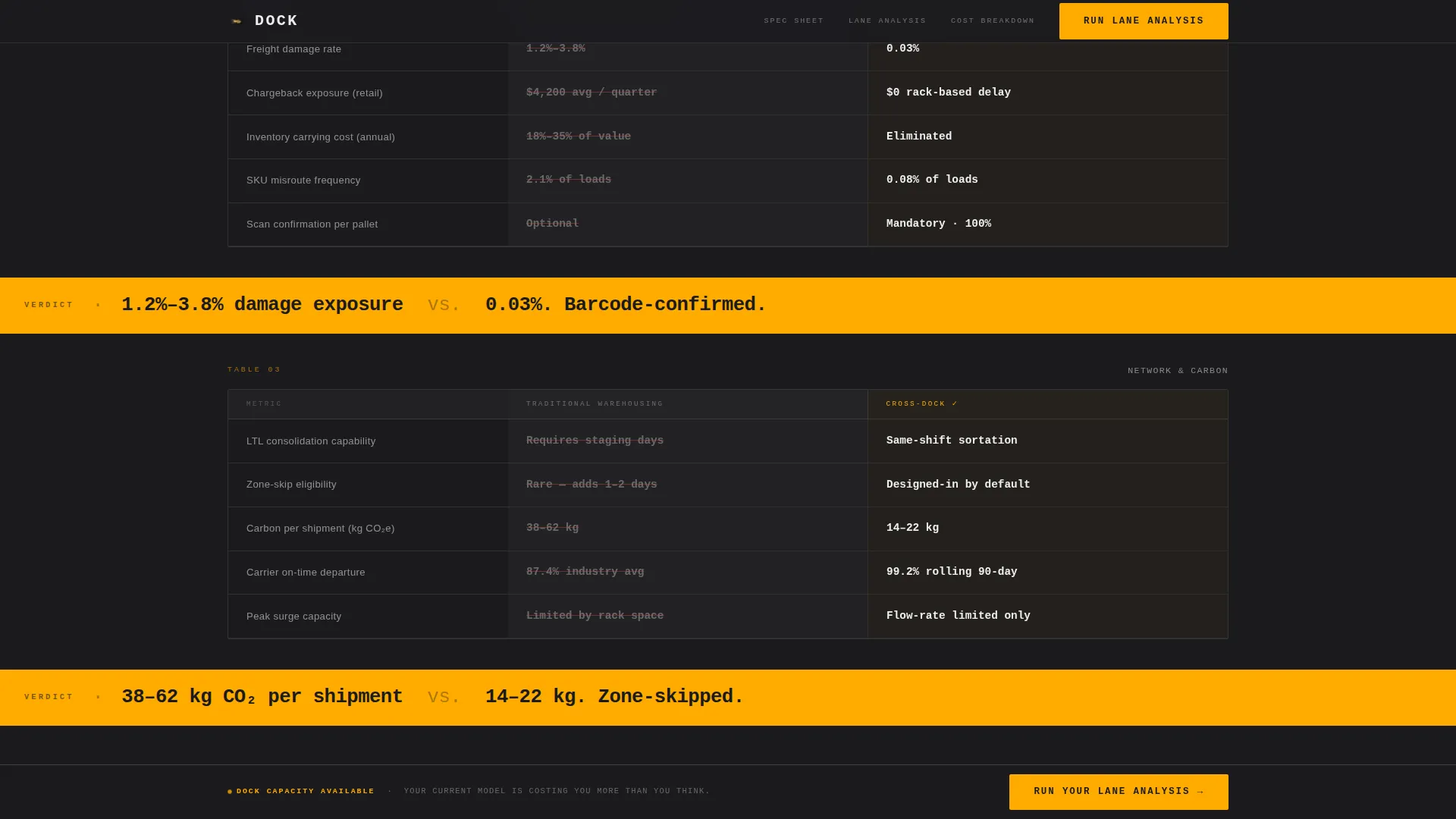This screenshot has height=819, width=1456.
Task: Open the Spec Sheet nav link
Action: (793, 21)
